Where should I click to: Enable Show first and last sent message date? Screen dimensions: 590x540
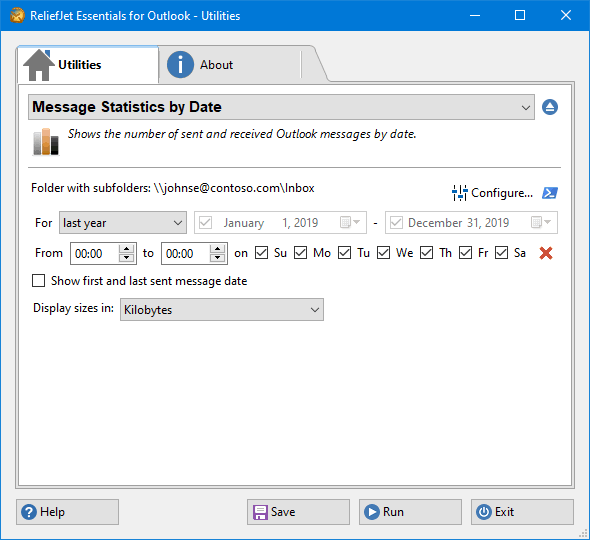tap(38, 281)
